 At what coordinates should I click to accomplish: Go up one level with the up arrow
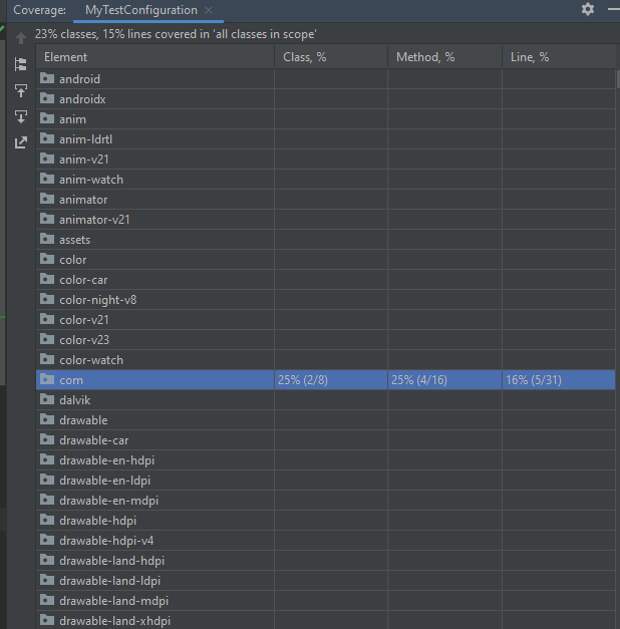[x=21, y=38]
